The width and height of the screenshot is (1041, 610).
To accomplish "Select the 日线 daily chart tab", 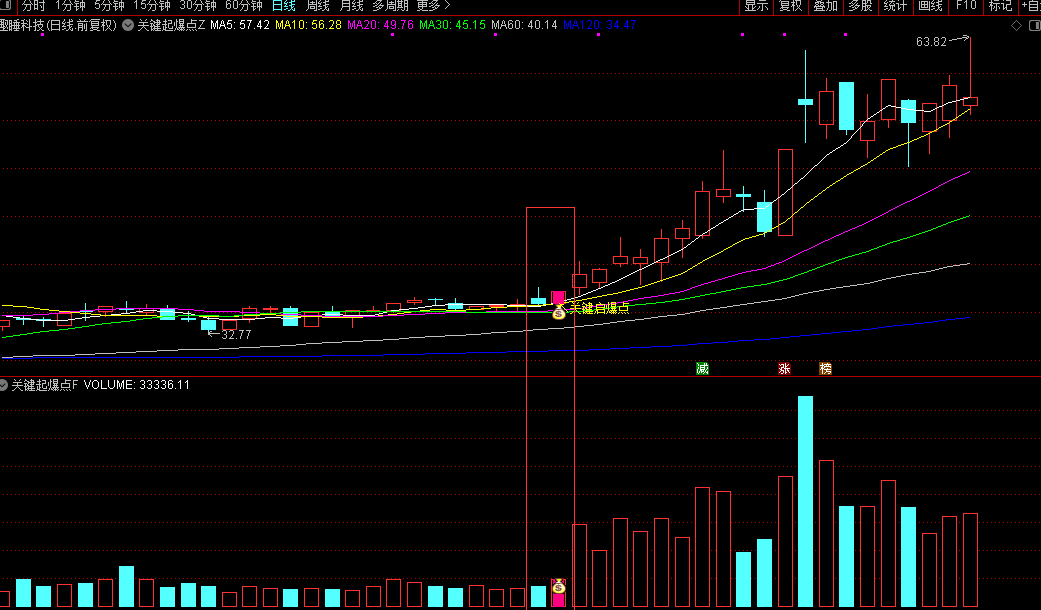I will [x=283, y=6].
